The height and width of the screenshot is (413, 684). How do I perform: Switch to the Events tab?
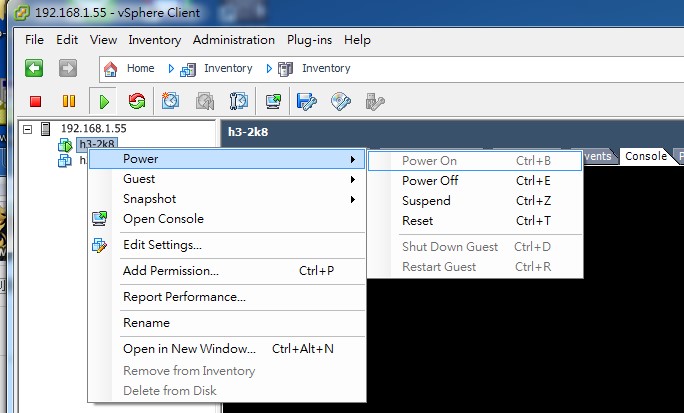click(597, 156)
